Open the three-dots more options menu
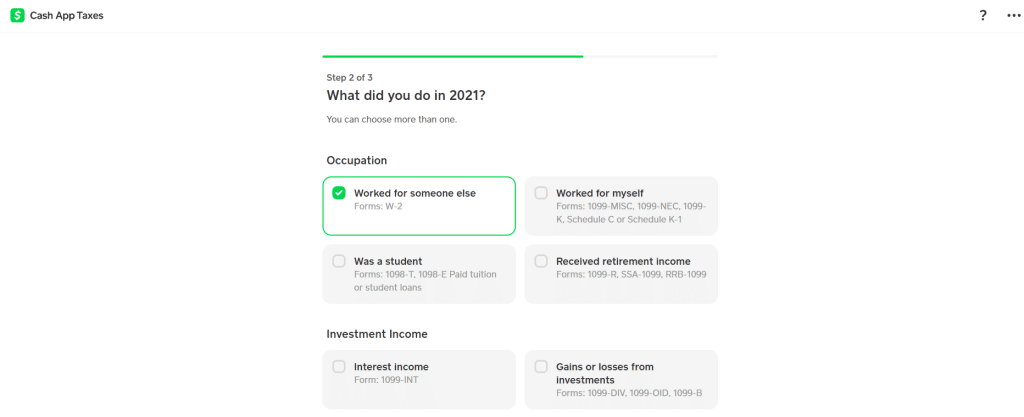Viewport: 1024px width, 417px height. (1014, 16)
